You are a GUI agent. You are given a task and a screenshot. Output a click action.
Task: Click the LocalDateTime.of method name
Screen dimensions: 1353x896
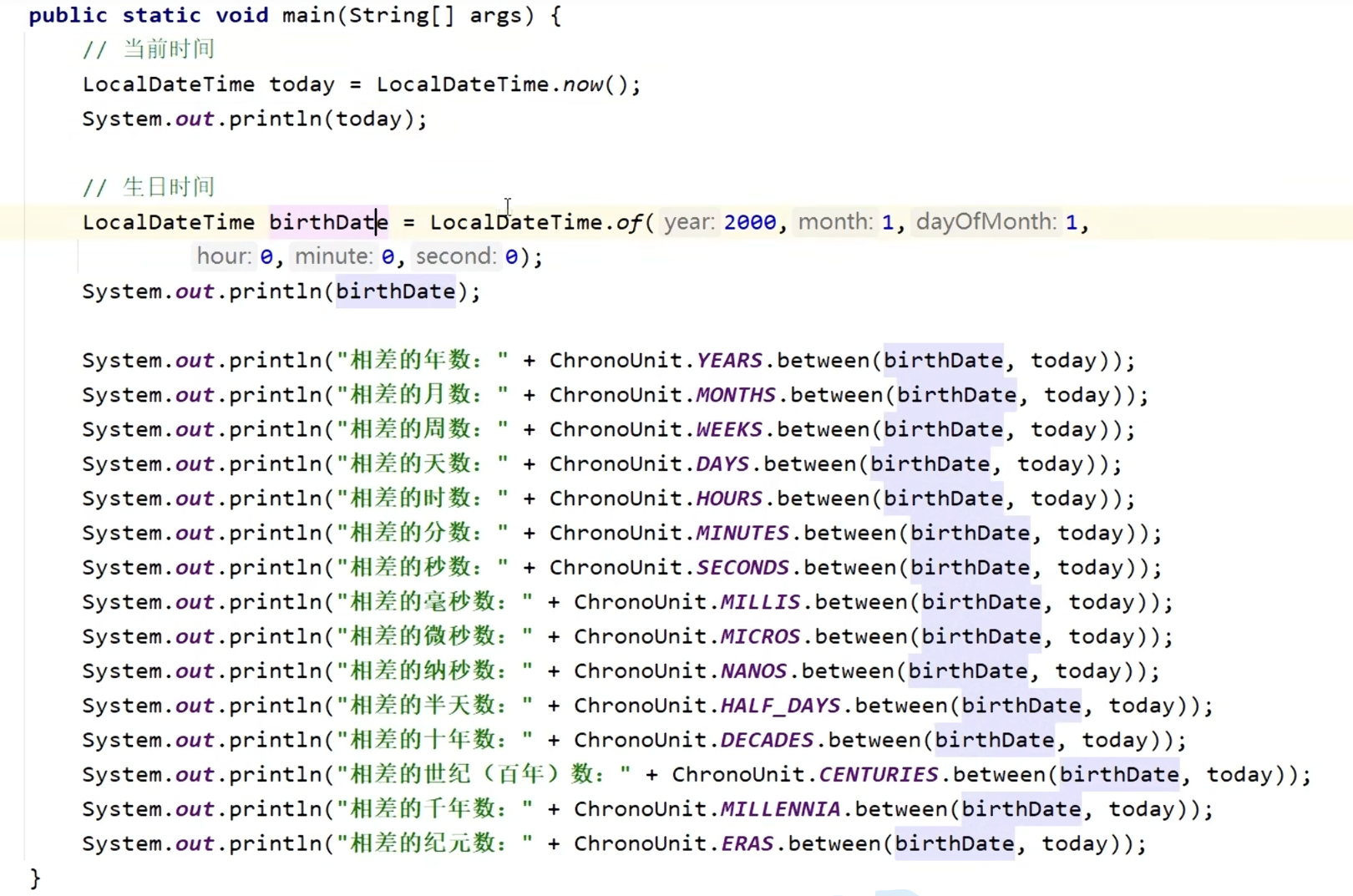(x=628, y=223)
